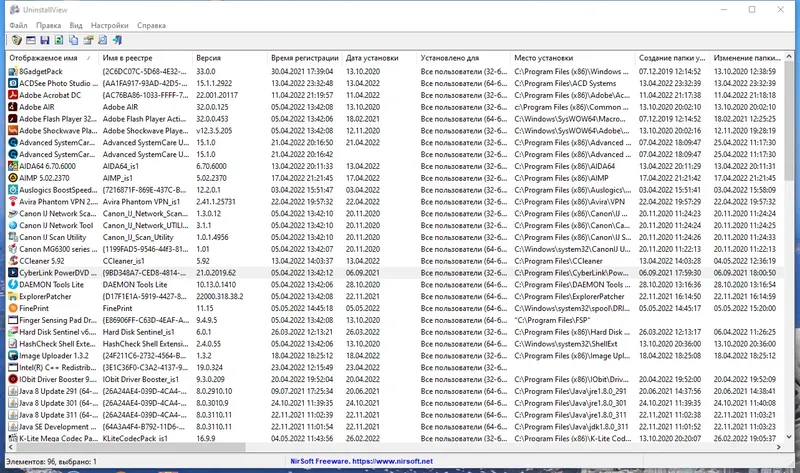
Task: Select the Java 8 Update 301 row
Action: [395, 403]
